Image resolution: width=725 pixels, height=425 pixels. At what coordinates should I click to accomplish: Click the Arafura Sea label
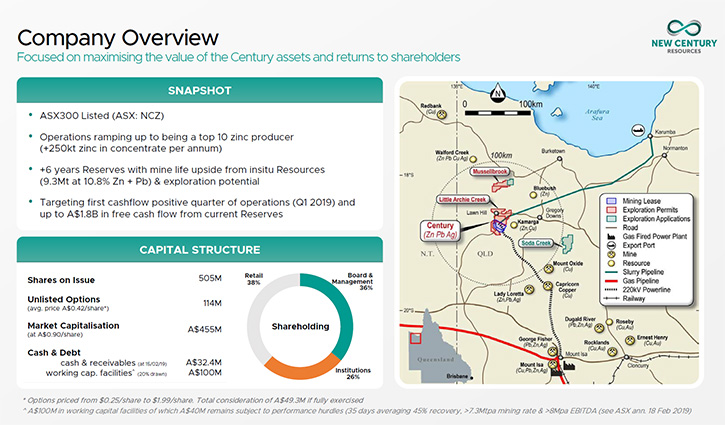(x=597, y=115)
